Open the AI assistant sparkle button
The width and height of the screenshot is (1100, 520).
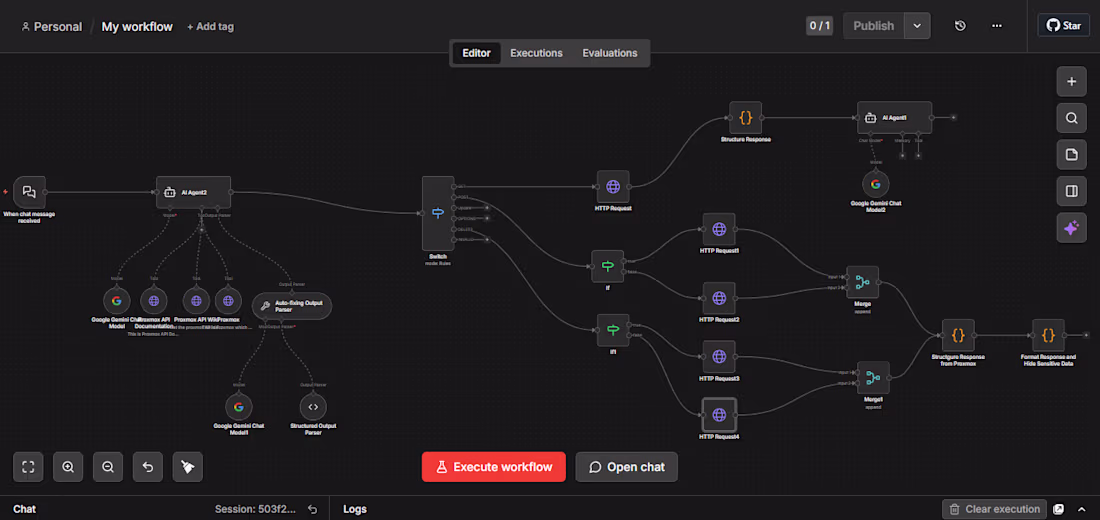coord(1071,227)
